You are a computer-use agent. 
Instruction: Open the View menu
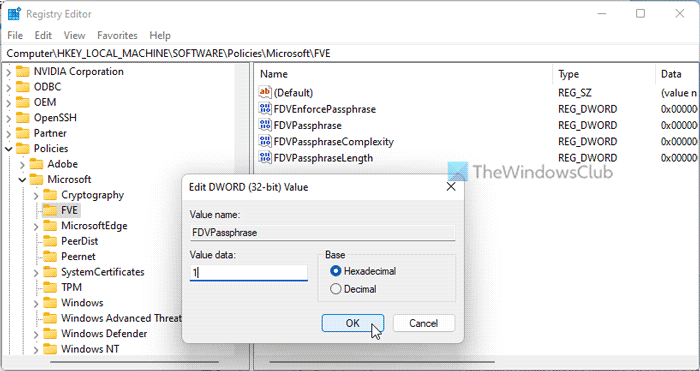74,35
